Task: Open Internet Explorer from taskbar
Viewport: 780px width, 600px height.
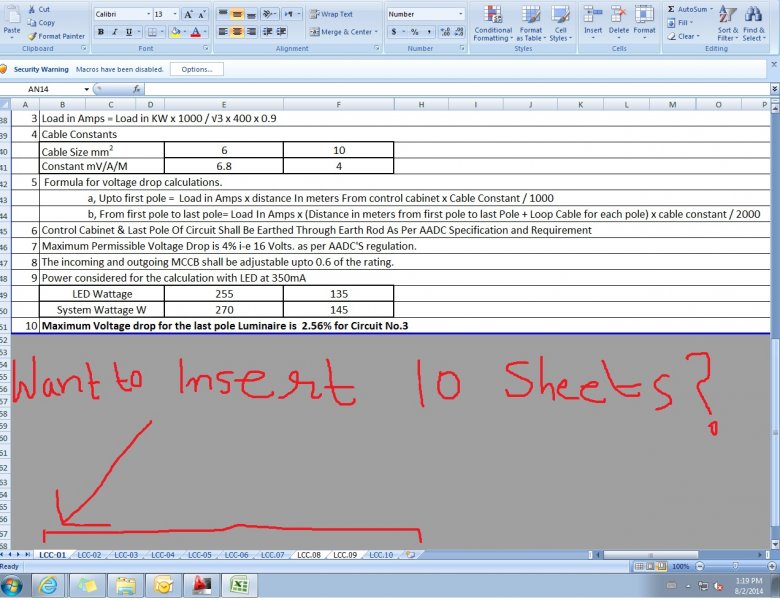Action: [48, 586]
